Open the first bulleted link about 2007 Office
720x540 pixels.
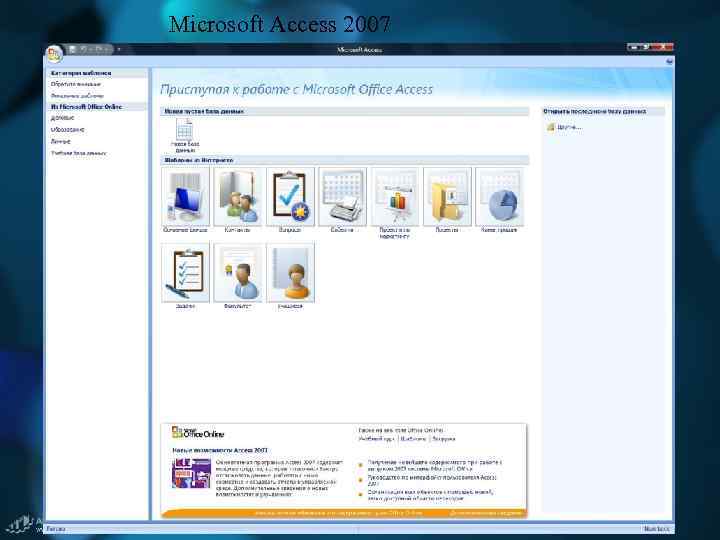pos(434,466)
